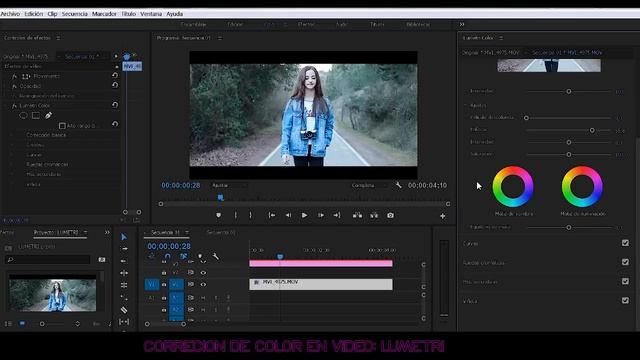Open the Ajustar zoom level dropdown
Viewport: 640px width, 360px height.
point(229,185)
